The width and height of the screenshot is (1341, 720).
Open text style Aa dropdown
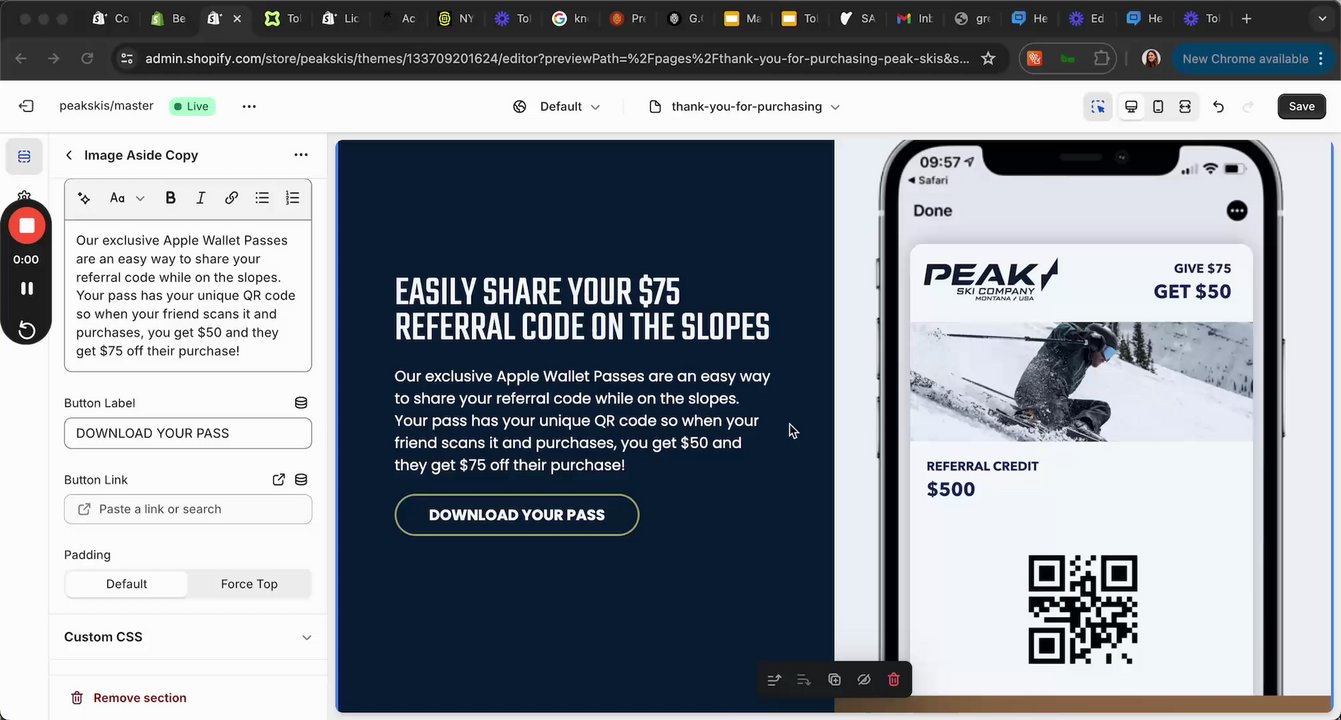127,198
